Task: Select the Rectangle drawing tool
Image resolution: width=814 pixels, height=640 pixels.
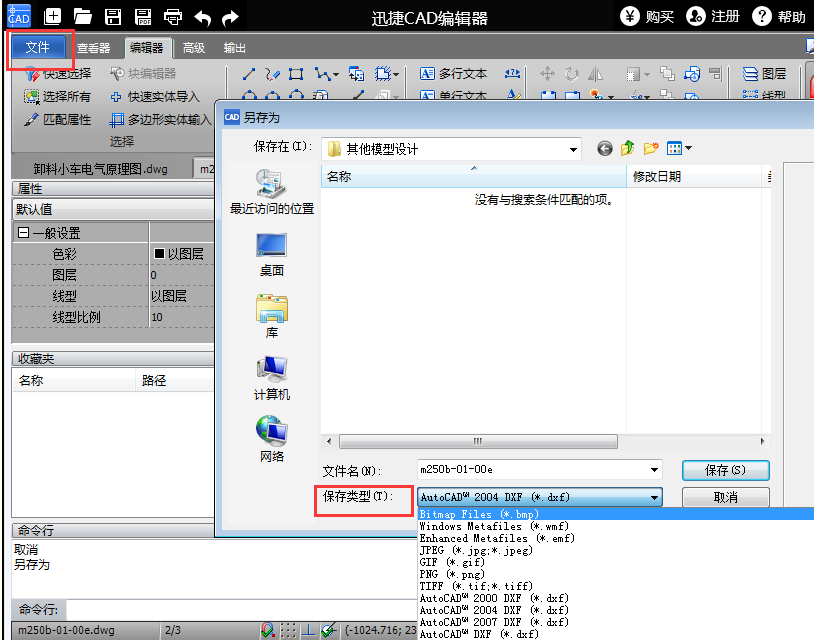Action: pyautogui.click(x=296, y=74)
